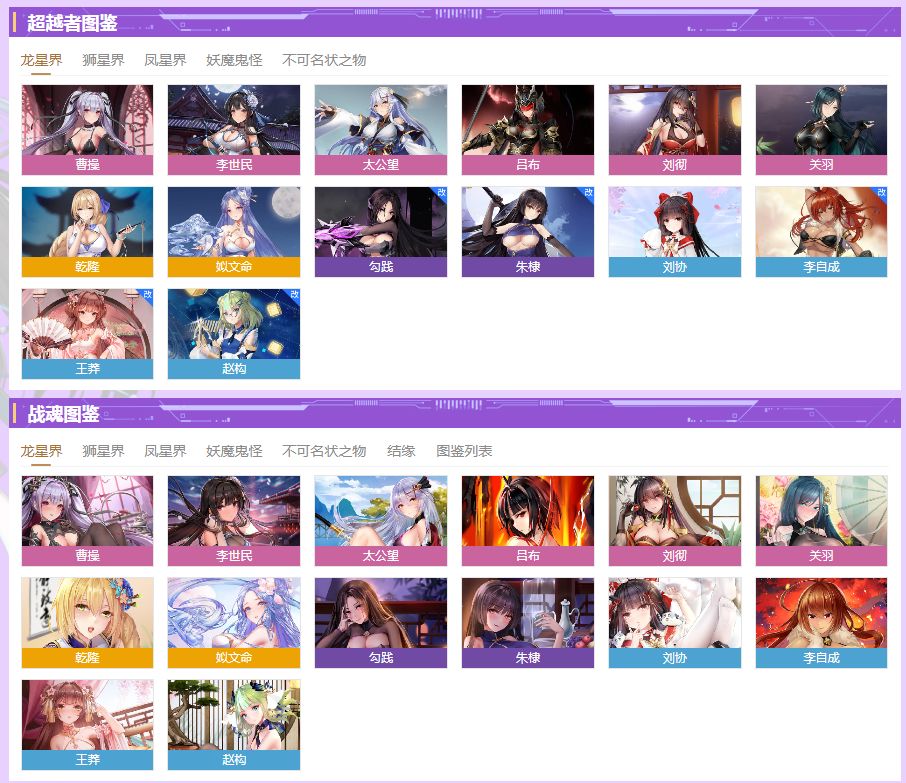The width and height of the screenshot is (906, 783).
Task: Open 李世民 card image in 超越者图鉴
Action: coord(234,120)
